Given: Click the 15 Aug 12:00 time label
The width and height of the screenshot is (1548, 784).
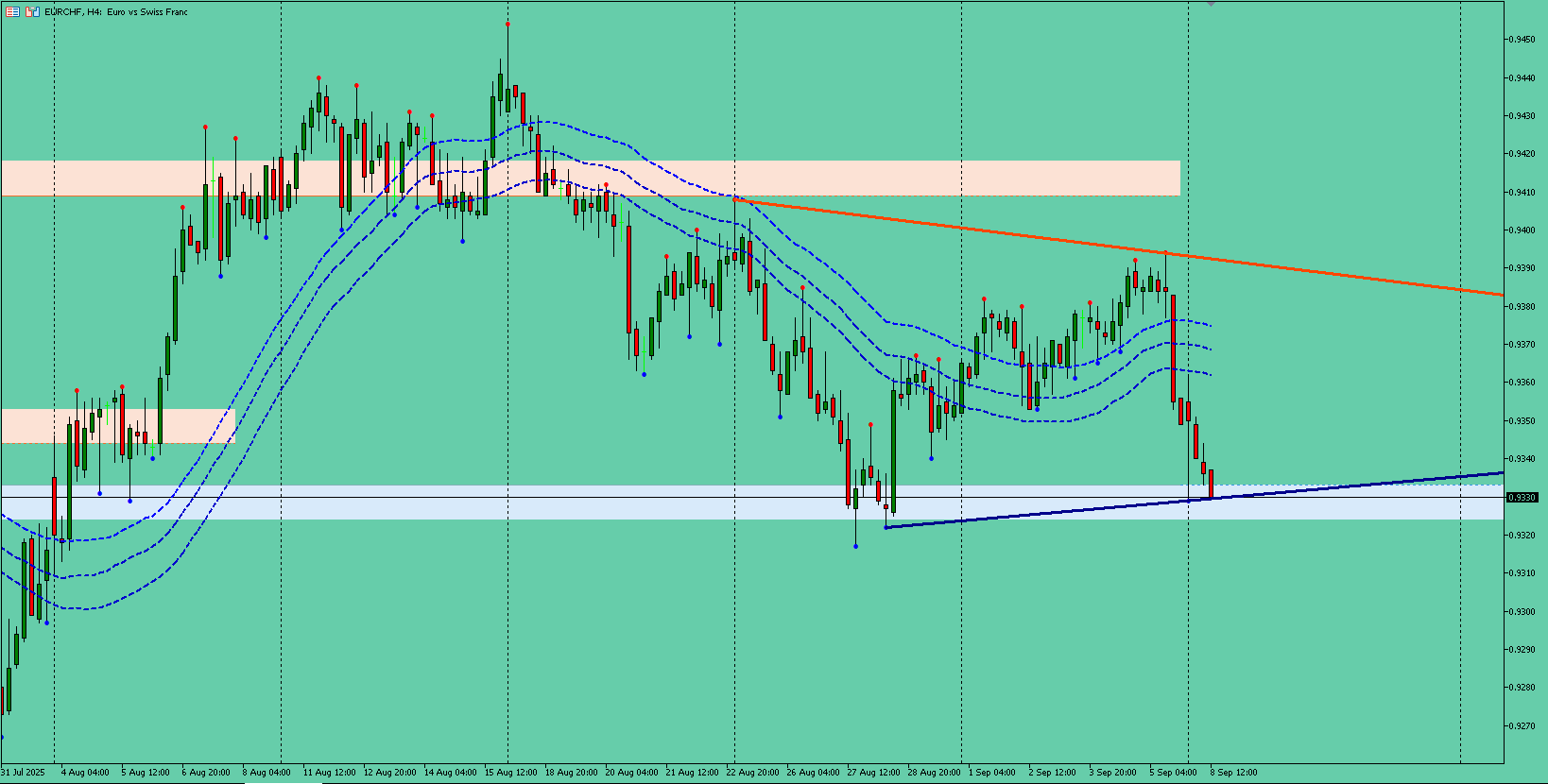Looking at the screenshot, I should (511, 773).
